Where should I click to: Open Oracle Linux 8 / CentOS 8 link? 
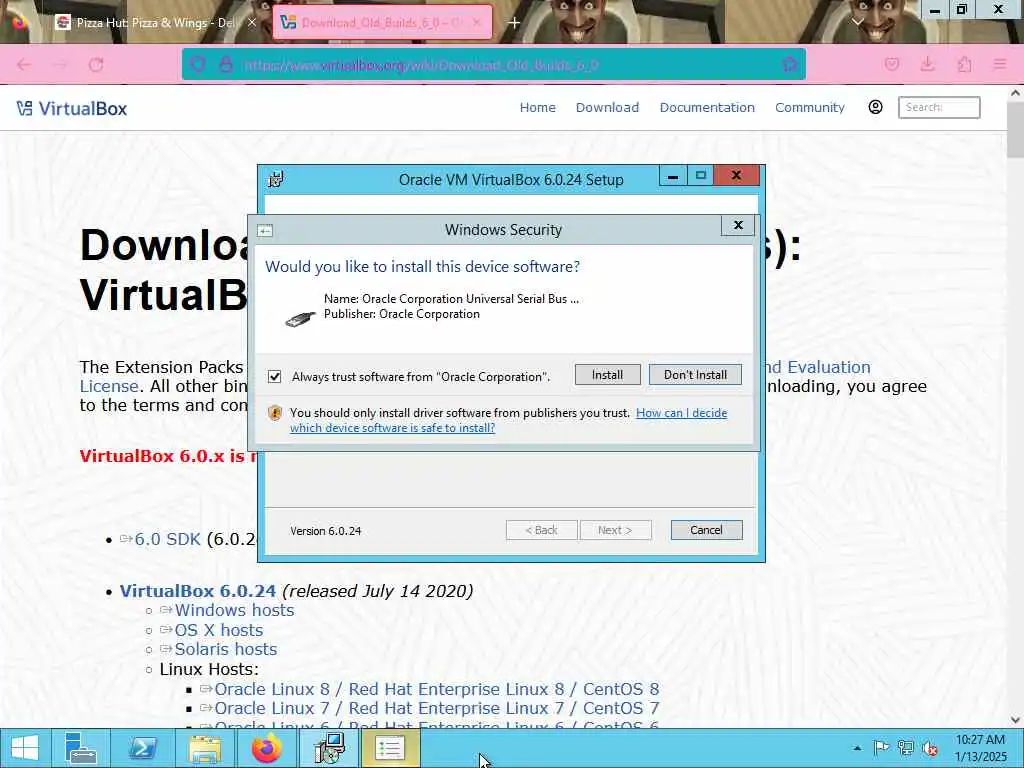(x=436, y=689)
